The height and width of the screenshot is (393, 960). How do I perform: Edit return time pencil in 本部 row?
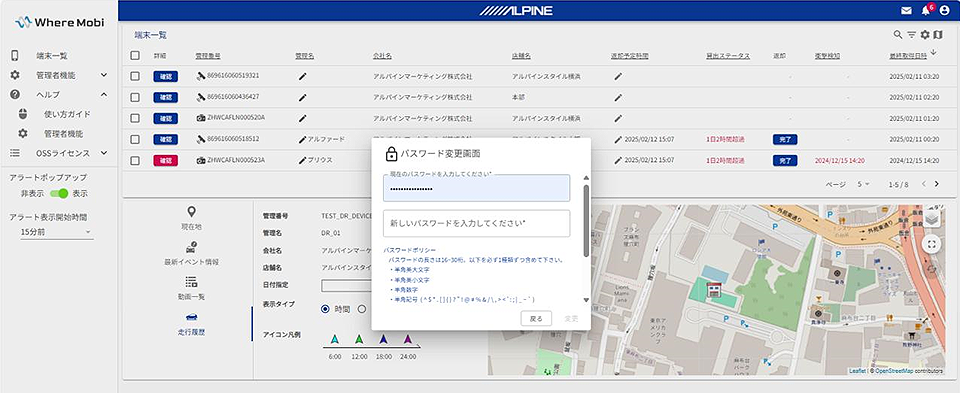pyautogui.click(x=618, y=97)
